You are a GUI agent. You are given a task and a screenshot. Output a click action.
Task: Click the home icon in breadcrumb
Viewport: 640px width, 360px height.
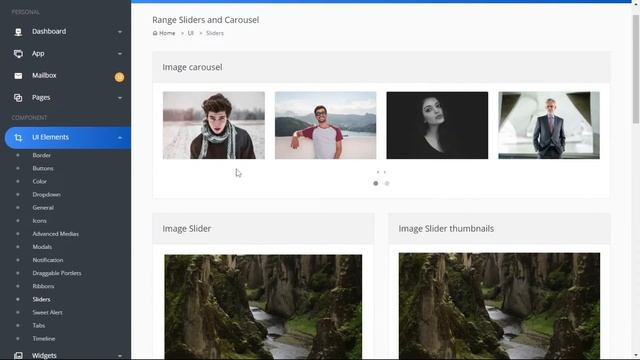(x=155, y=33)
